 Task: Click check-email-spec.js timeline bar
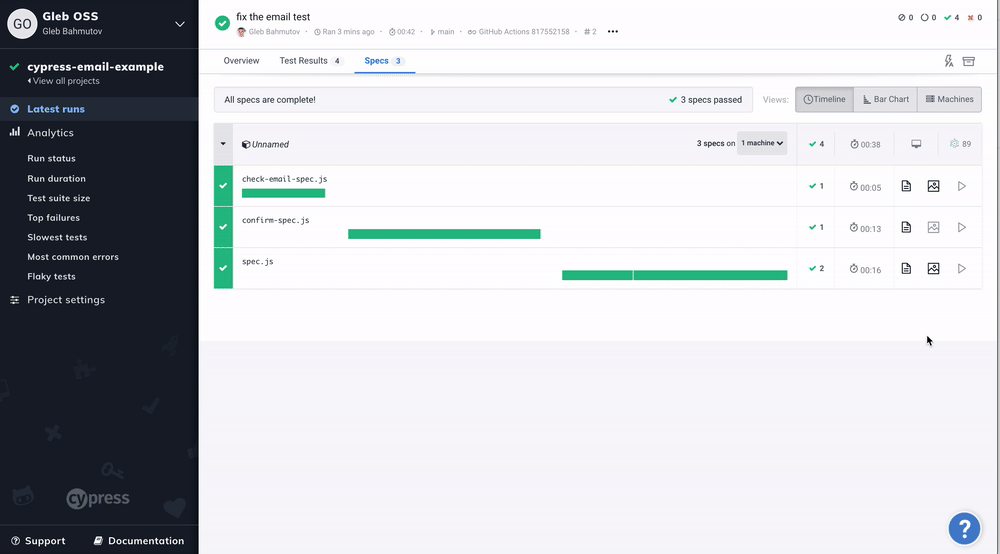[283, 193]
